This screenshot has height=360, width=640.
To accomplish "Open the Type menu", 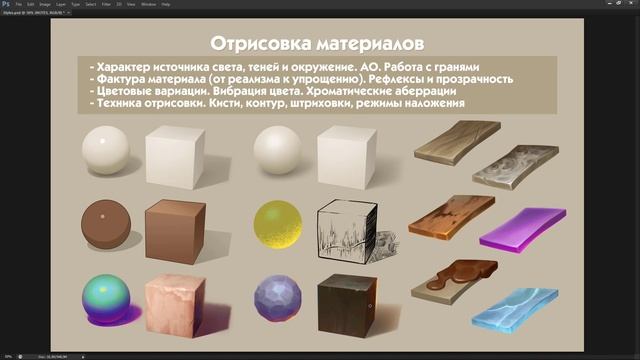I will pyautogui.click(x=76, y=4).
